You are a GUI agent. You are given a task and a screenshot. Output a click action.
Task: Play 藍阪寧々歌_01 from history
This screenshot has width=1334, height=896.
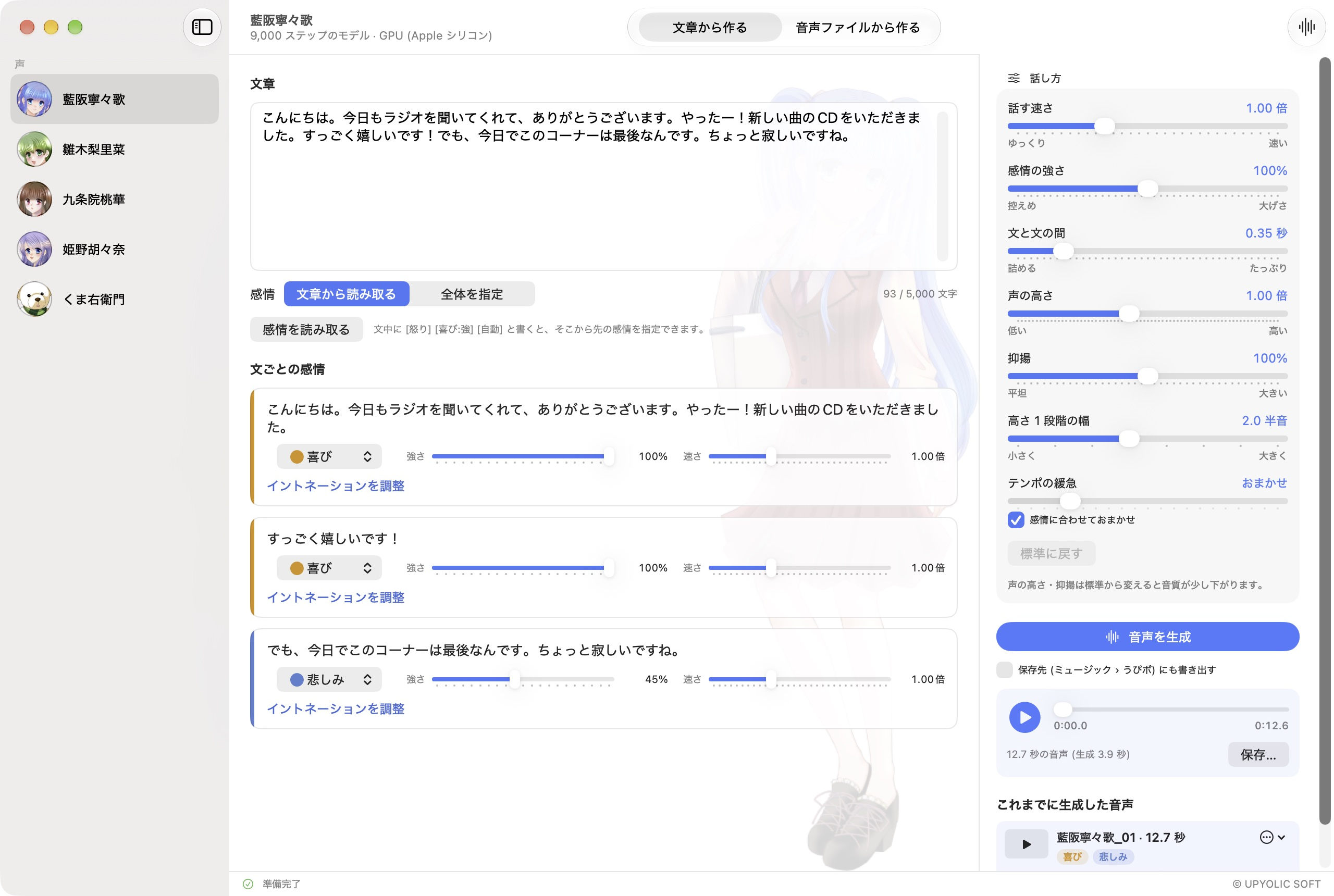1026,844
